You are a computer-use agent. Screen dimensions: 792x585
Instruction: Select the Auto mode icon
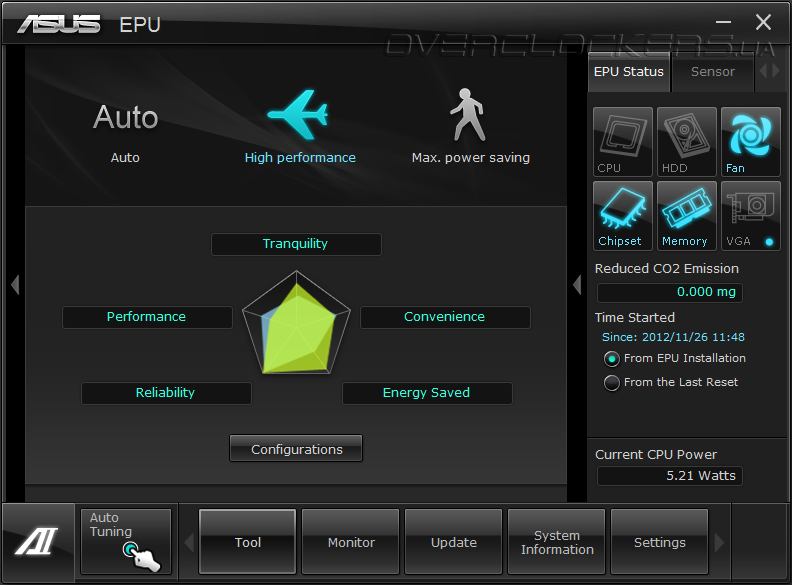125,117
